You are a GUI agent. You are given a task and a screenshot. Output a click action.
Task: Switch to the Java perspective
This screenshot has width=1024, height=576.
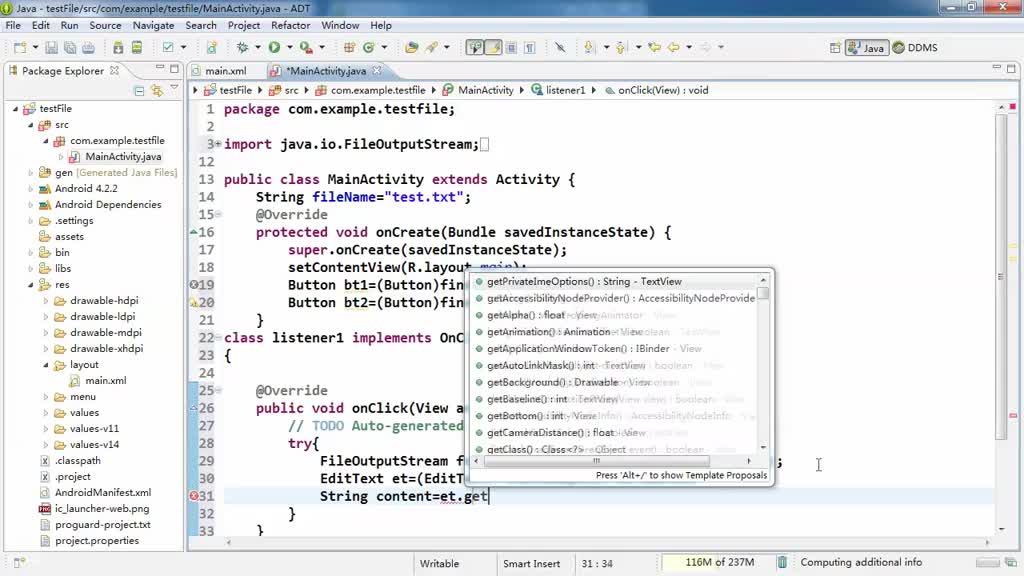(x=866, y=48)
